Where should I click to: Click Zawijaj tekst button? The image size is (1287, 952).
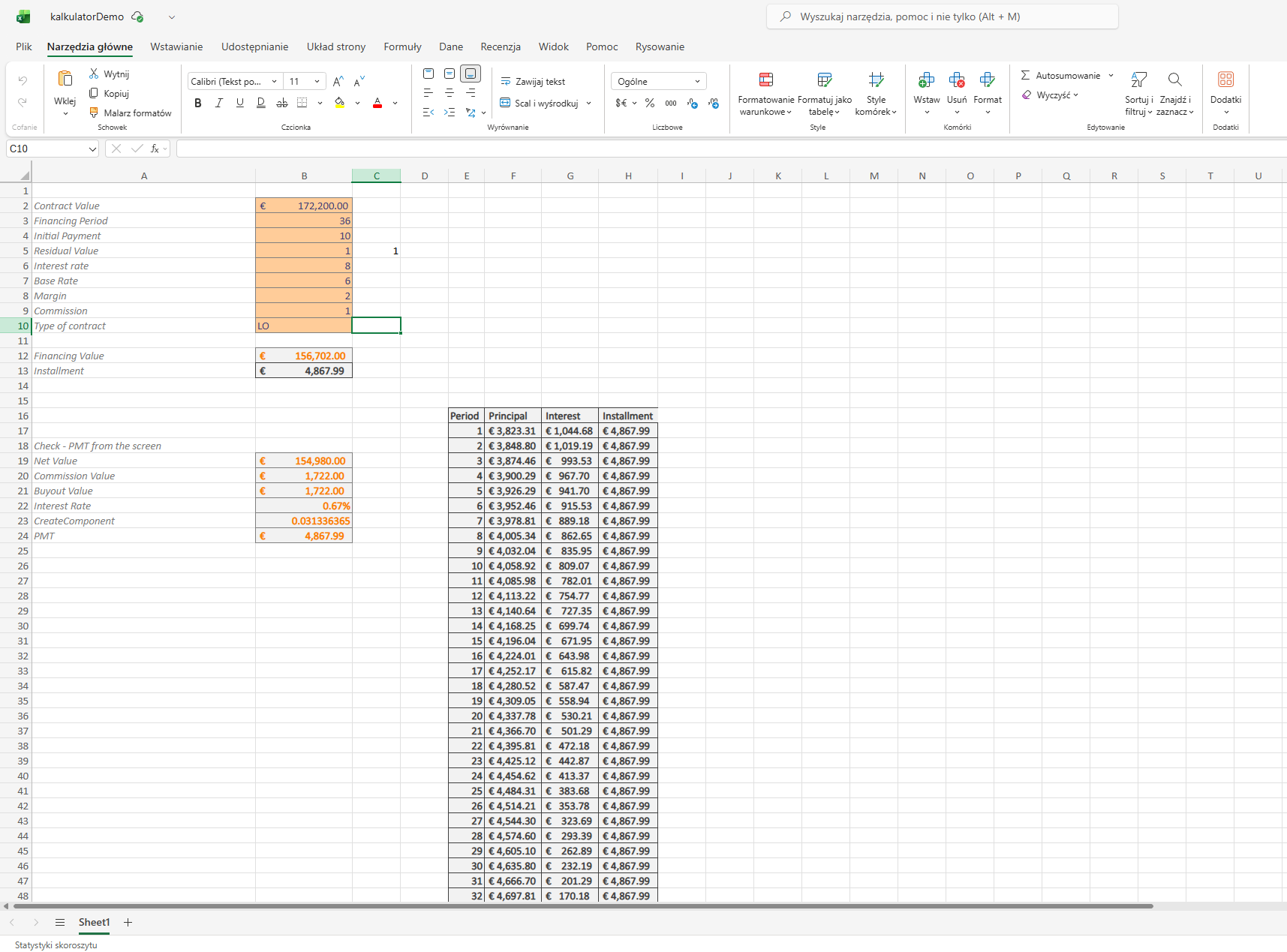pos(533,81)
